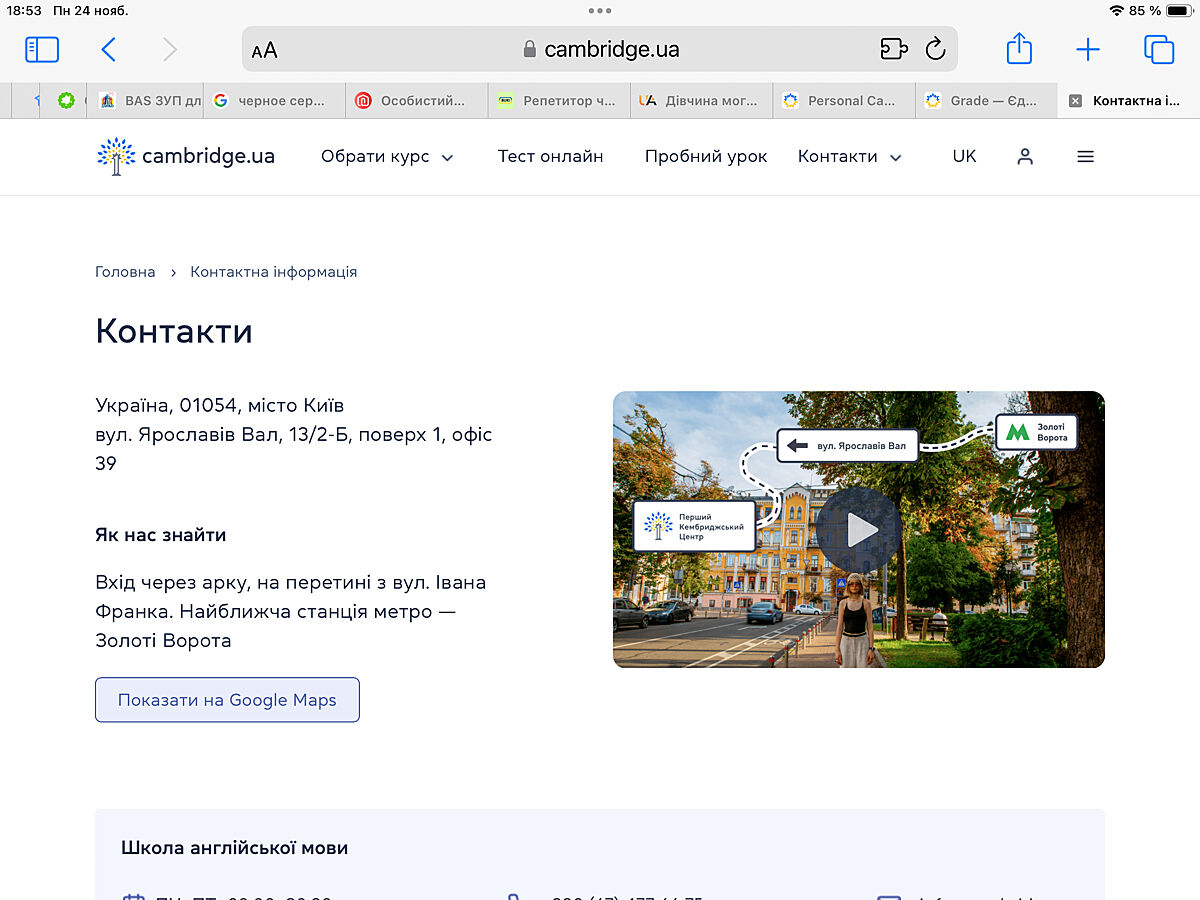
Task: Click the Показати на Google Maps button
Action: click(227, 700)
